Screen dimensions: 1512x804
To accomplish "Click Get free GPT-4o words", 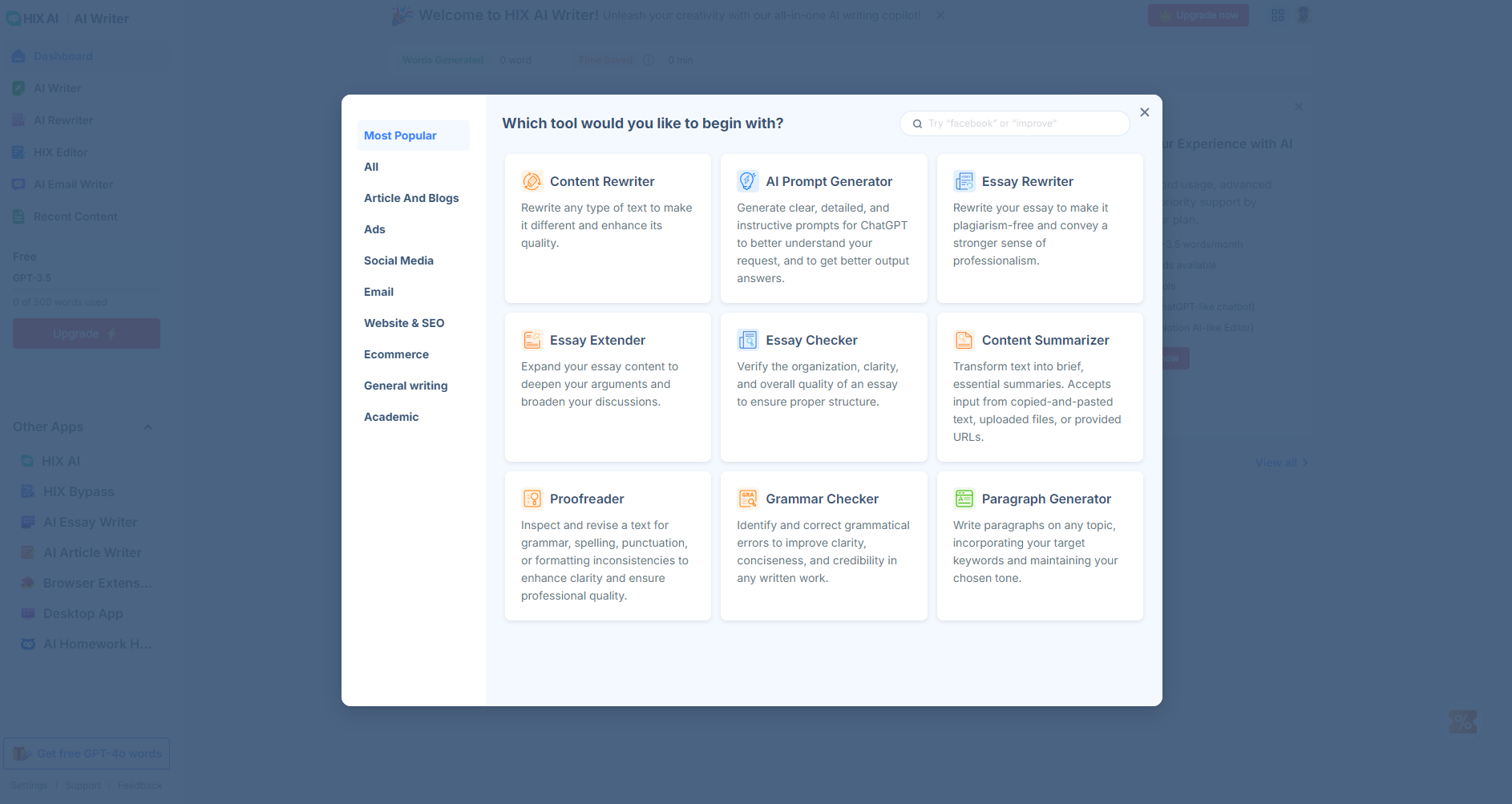I will click(x=87, y=753).
